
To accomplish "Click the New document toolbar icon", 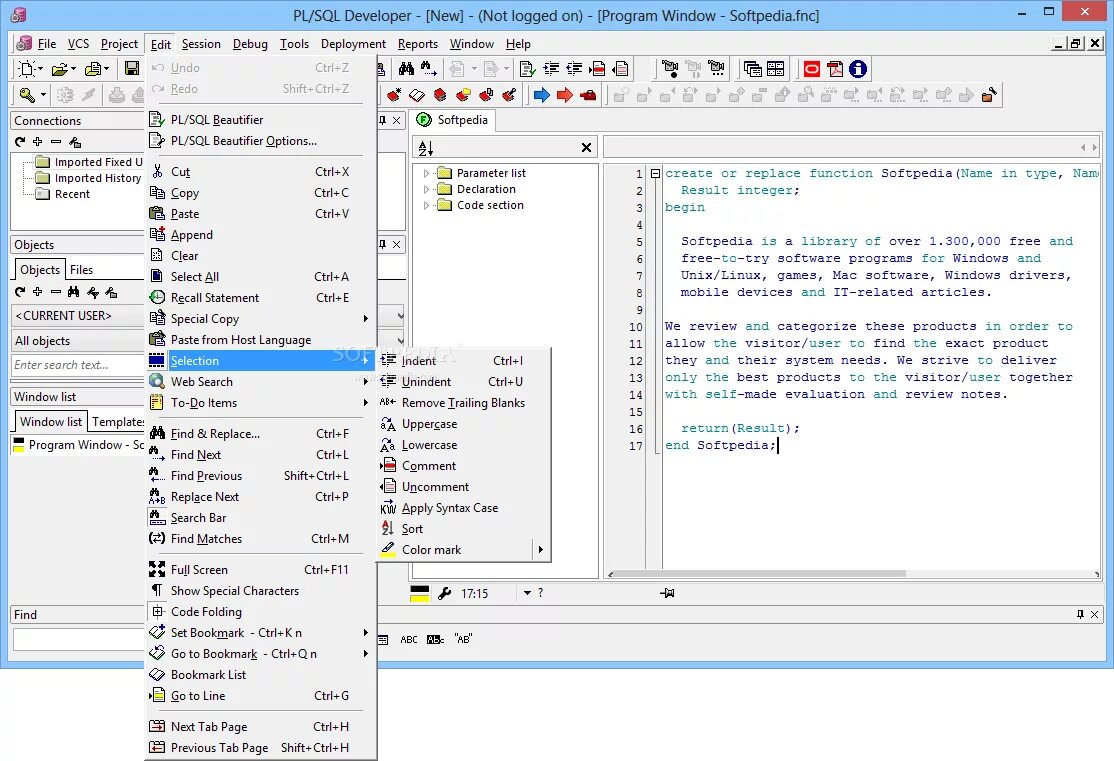I will [x=27, y=68].
